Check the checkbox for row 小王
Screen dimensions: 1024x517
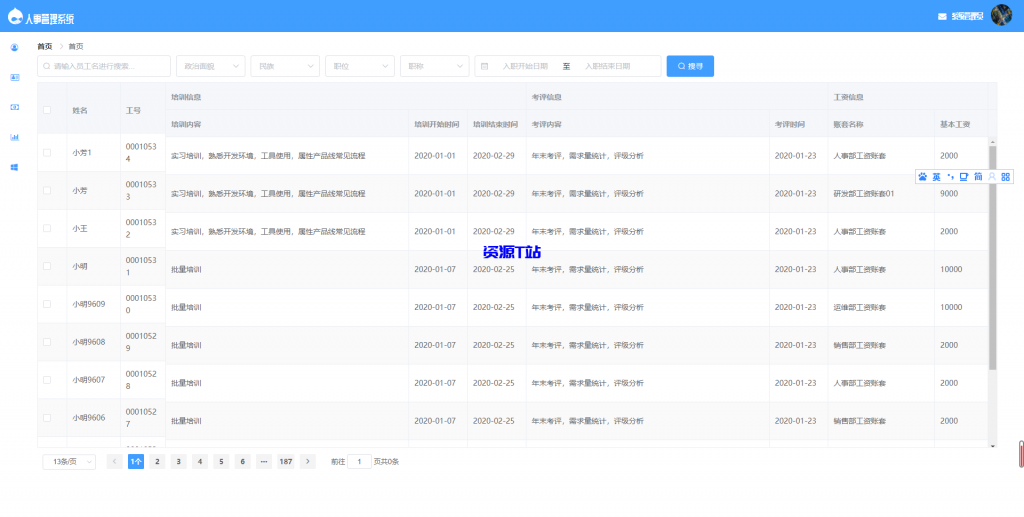pyautogui.click(x=47, y=229)
